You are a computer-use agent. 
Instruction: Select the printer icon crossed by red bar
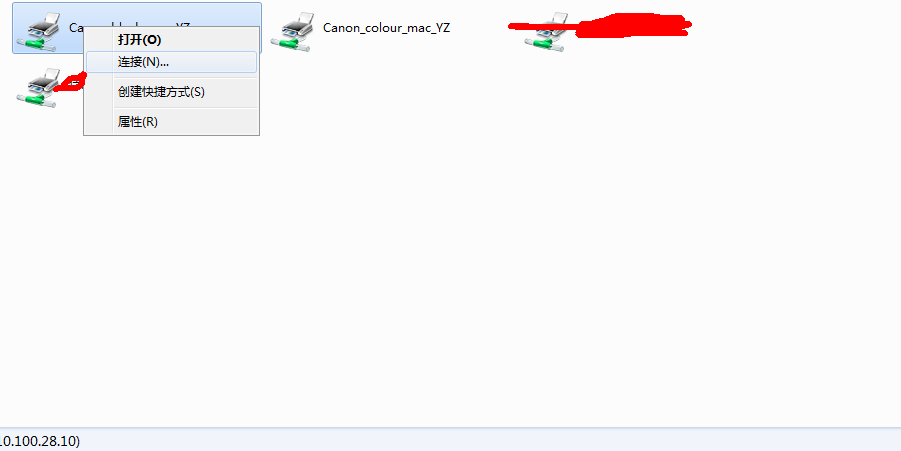(546, 32)
